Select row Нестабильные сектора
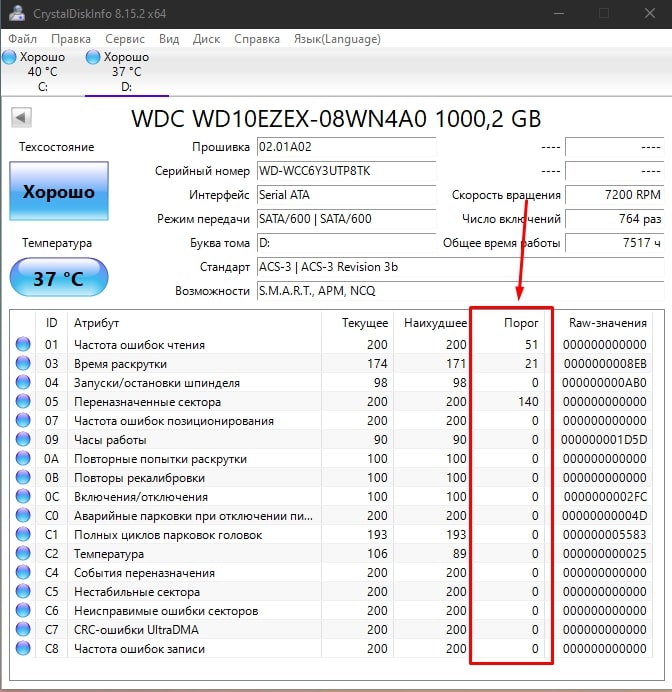 pos(333,591)
